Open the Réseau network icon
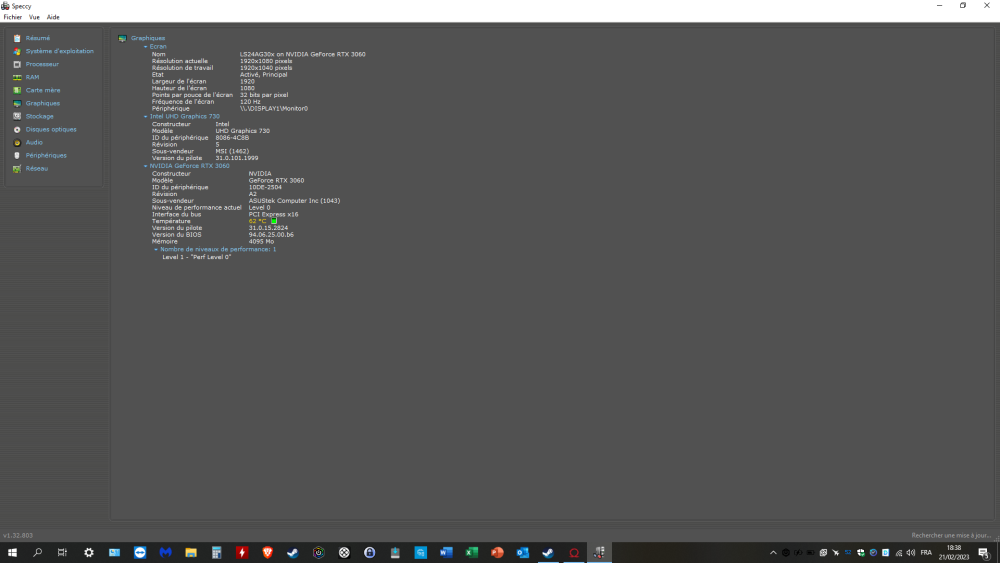1000x563 pixels. click(x=17, y=169)
